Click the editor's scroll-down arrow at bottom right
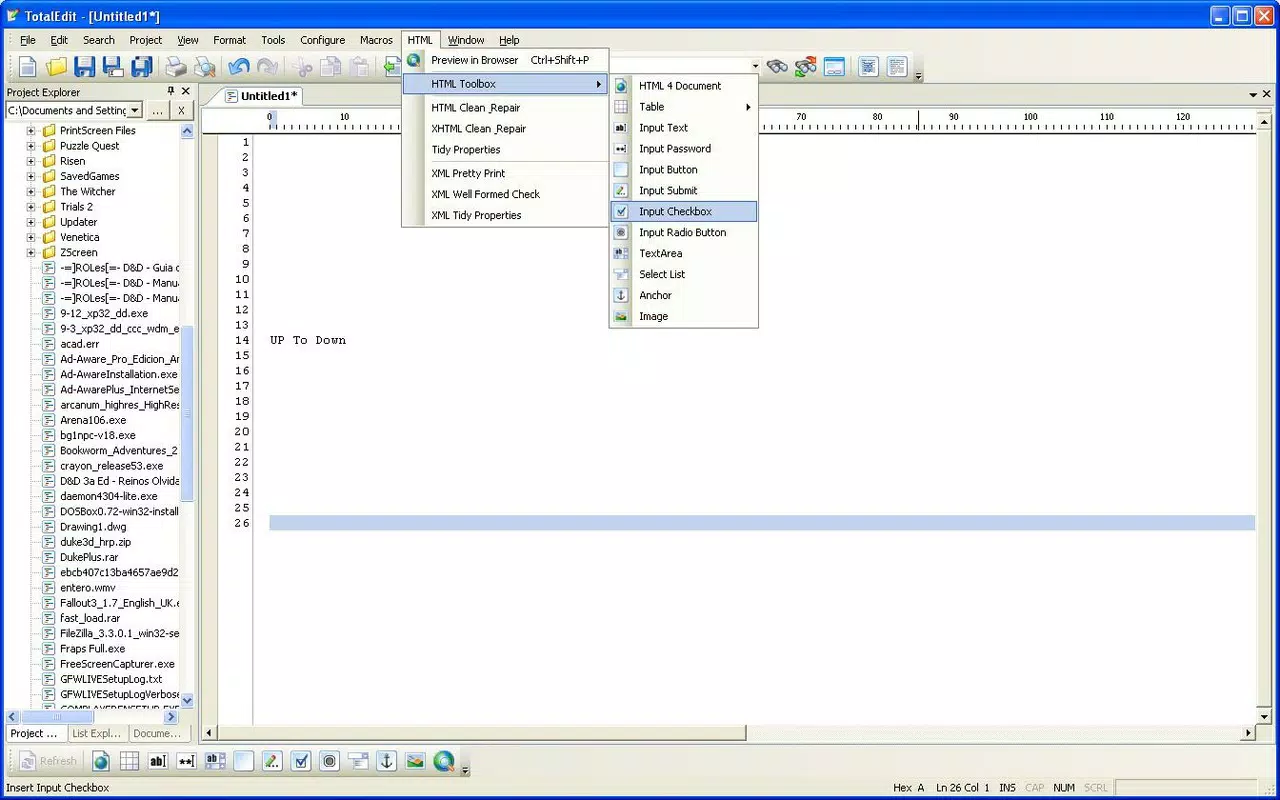The height and width of the screenshot is (800, 1280). pyautogui.click(x=1264, y=717)
